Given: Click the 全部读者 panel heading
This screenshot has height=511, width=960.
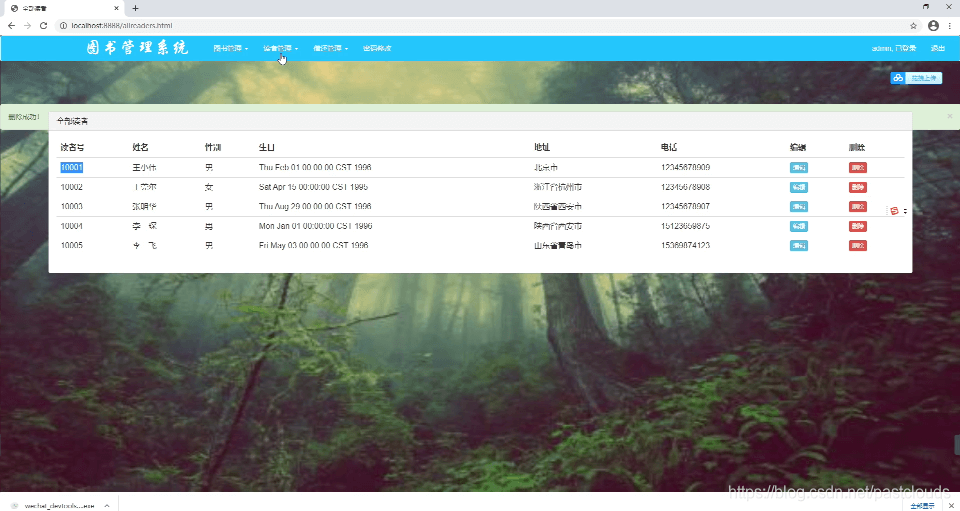Looking at the screenshot, I should (72, 122).
